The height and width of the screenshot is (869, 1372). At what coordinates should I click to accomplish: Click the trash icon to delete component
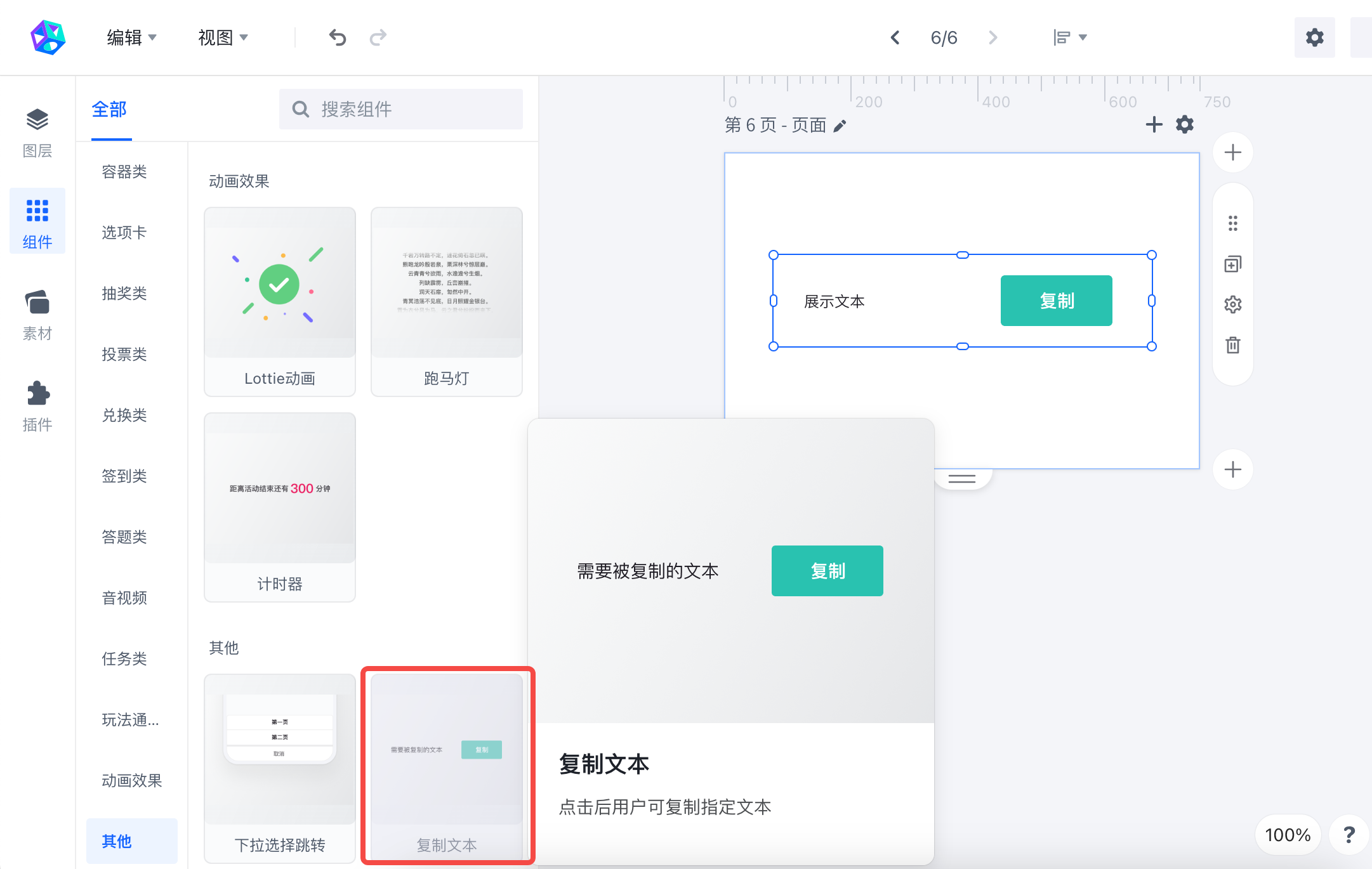coord(1232,345)
